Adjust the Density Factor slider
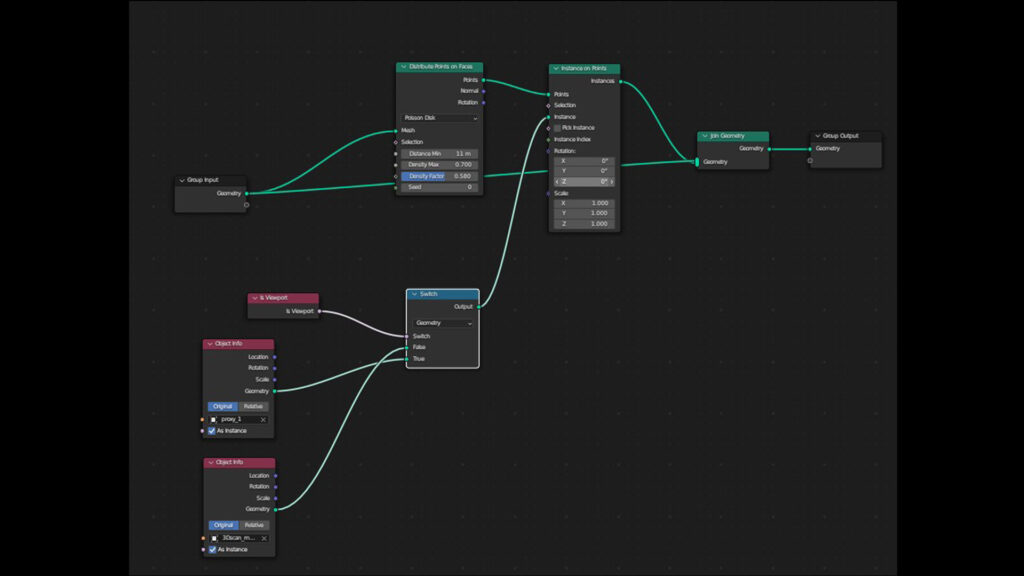The width and height of the screenshot is (1024, 576). [x=439, y=176]
